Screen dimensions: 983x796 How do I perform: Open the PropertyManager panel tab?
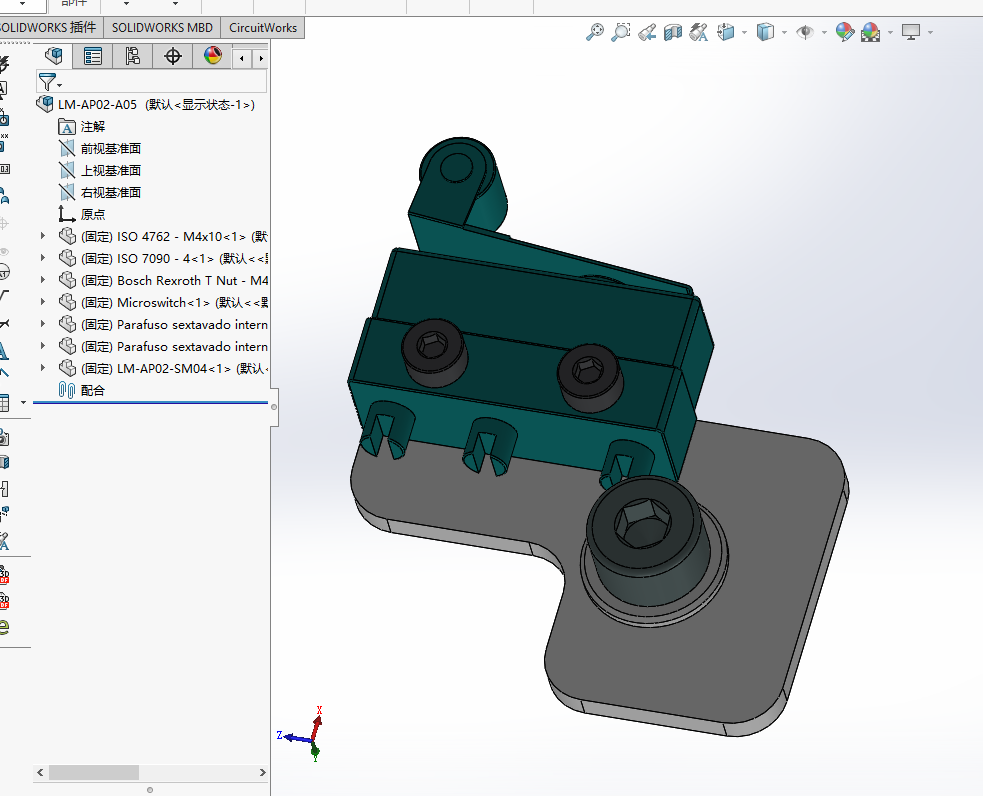pyautogui.click(x=93, y=56)
